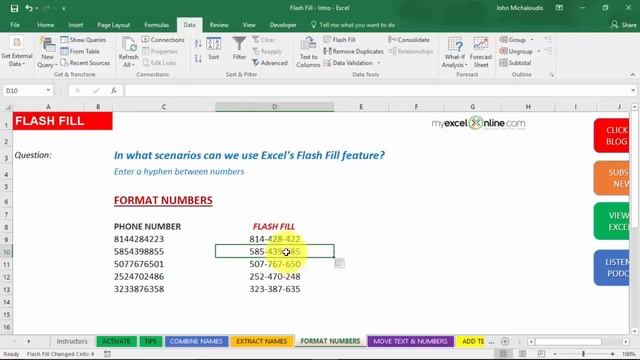Click Advanced filter
640x360 pixels.
point(270,63)
